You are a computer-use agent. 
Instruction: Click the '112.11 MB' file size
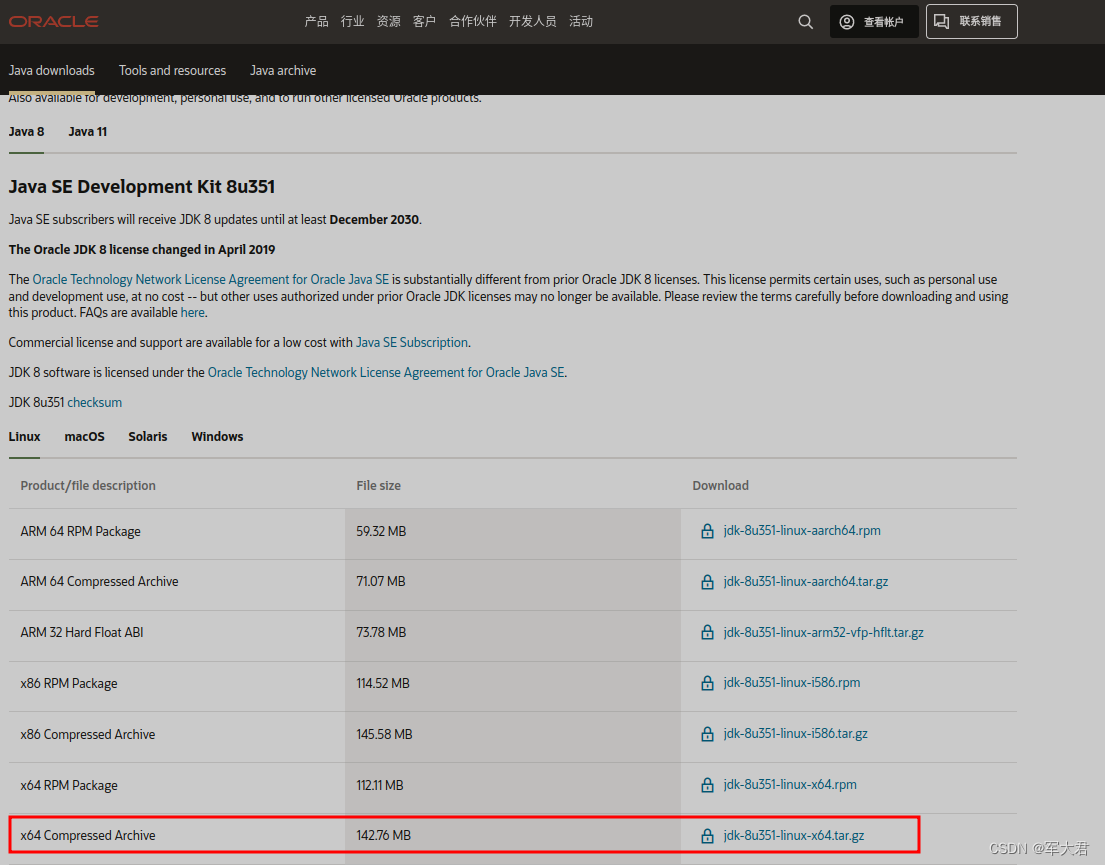point(380,785)
